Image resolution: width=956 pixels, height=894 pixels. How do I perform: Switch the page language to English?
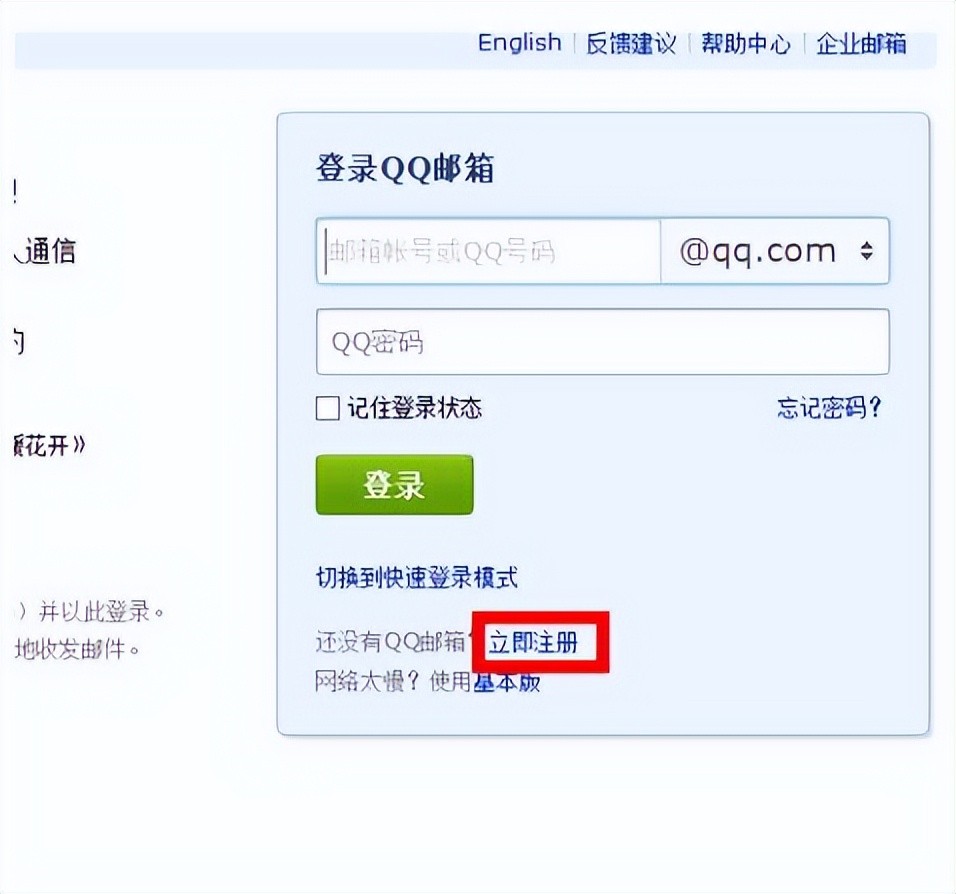519,43
